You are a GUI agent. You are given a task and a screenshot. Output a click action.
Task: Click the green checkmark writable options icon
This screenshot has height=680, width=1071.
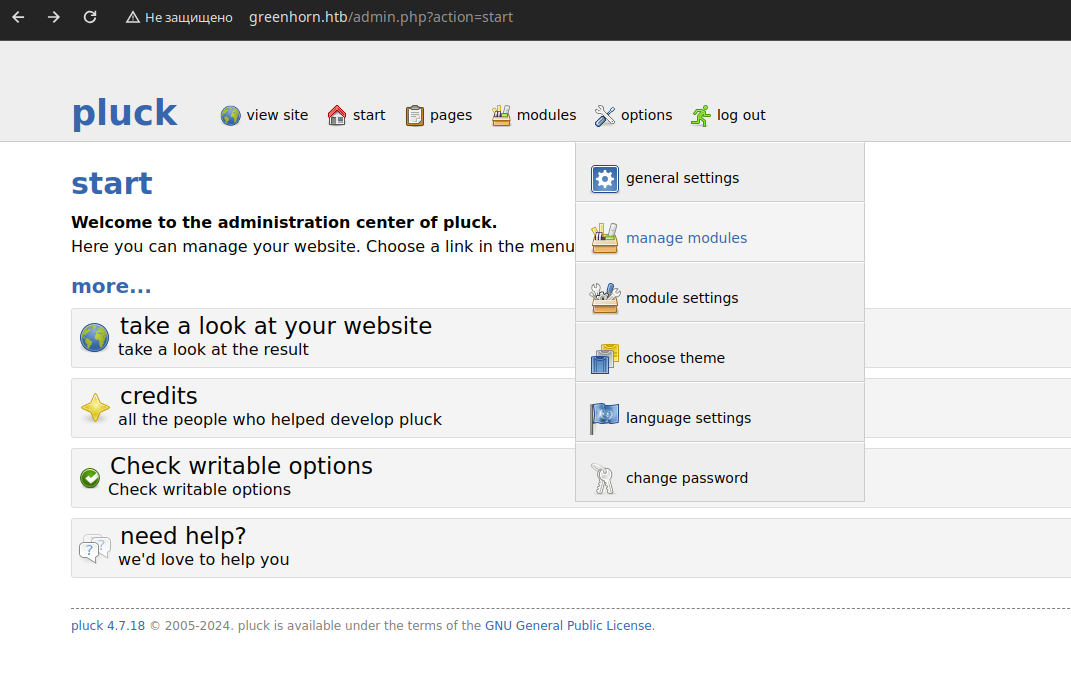click(x=90, y=478)
